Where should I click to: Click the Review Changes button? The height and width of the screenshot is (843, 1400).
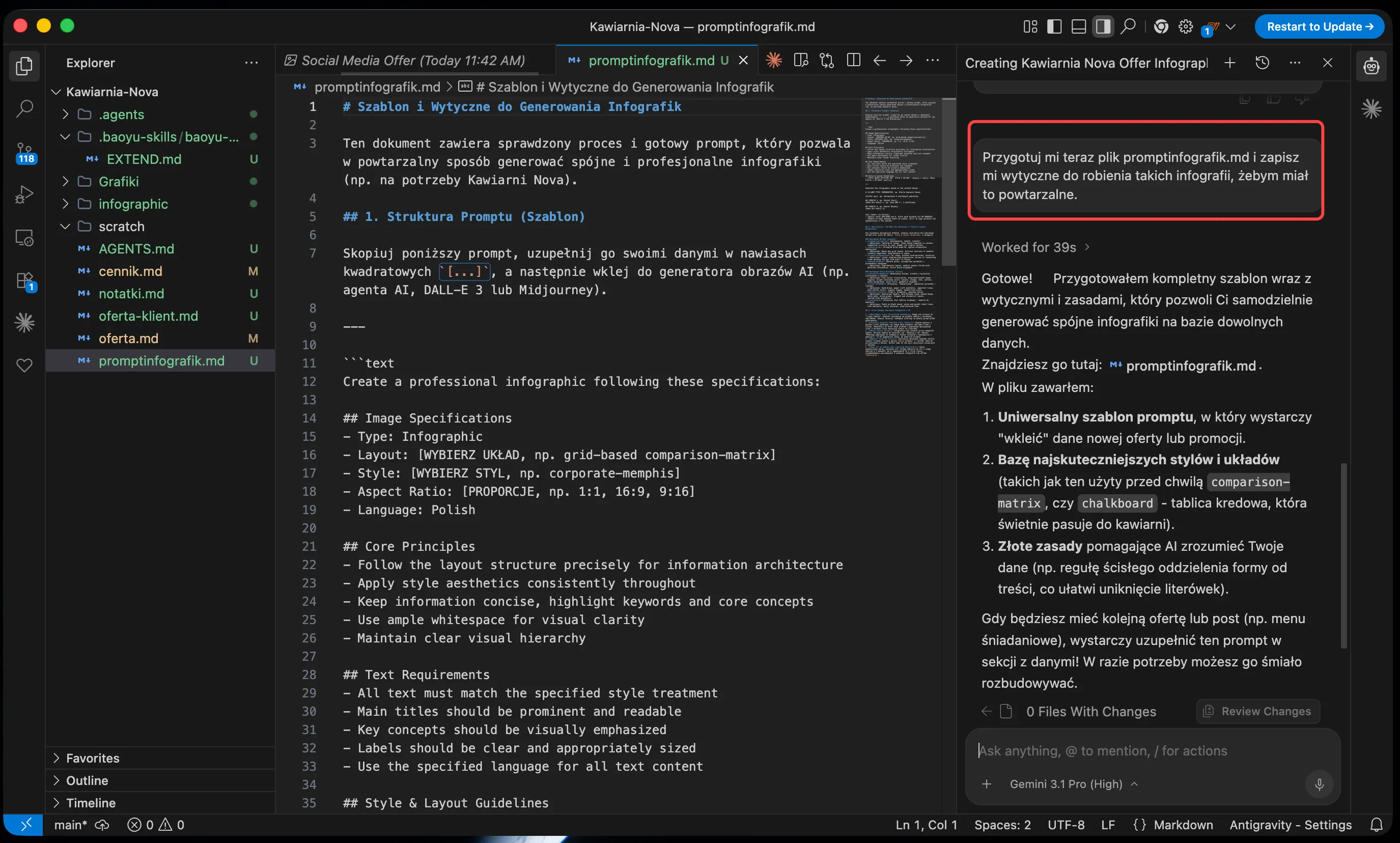tap(1258, 711)
